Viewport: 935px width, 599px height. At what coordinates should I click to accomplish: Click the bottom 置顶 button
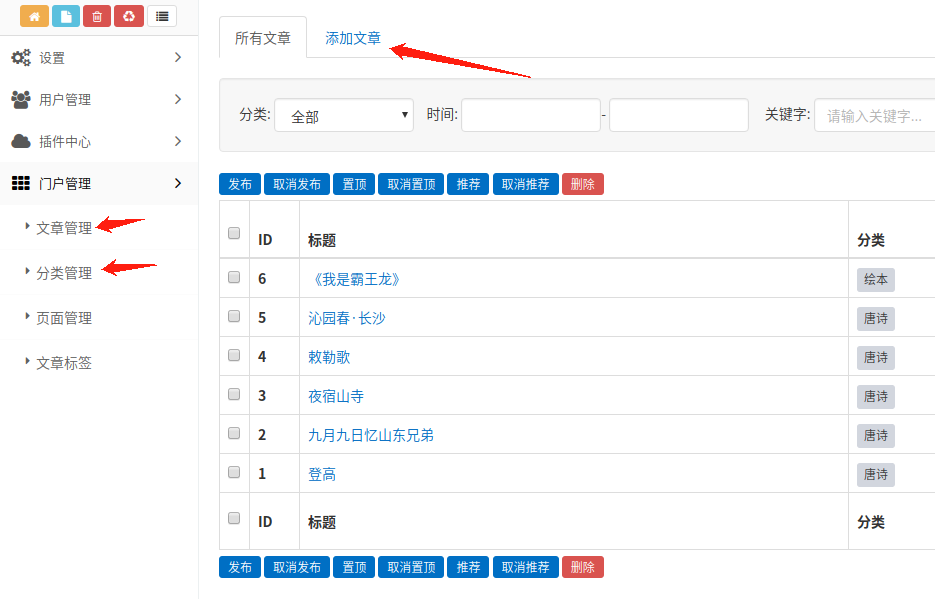tap(354, 567)
